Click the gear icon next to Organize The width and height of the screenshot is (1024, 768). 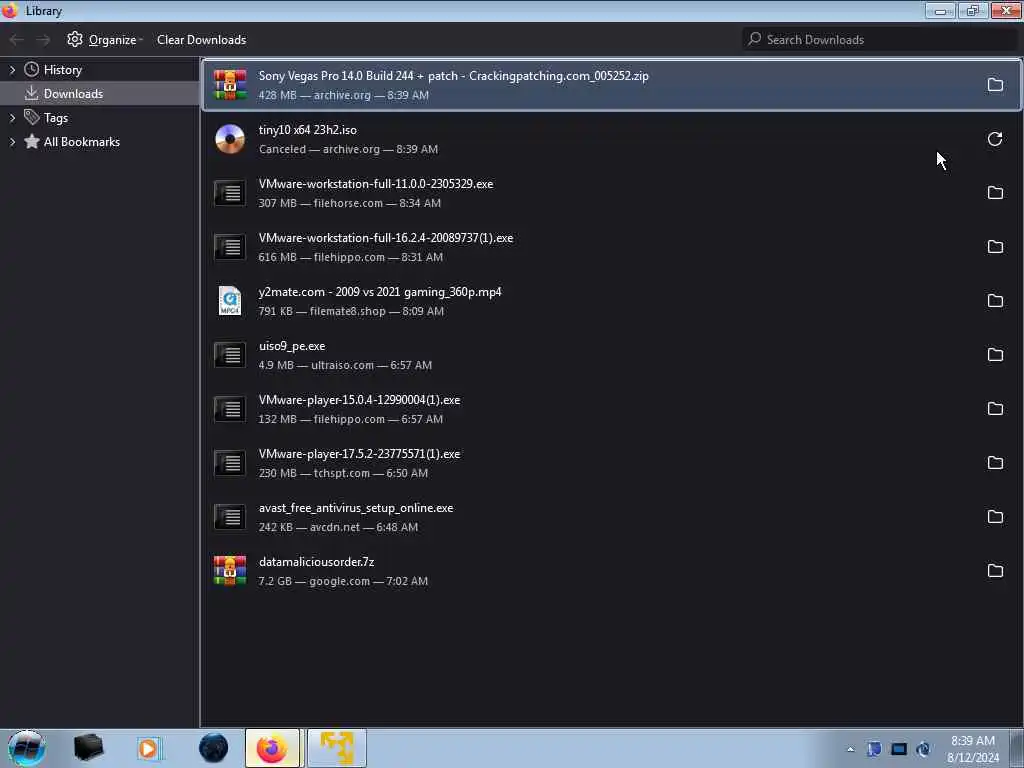point(75,39)
